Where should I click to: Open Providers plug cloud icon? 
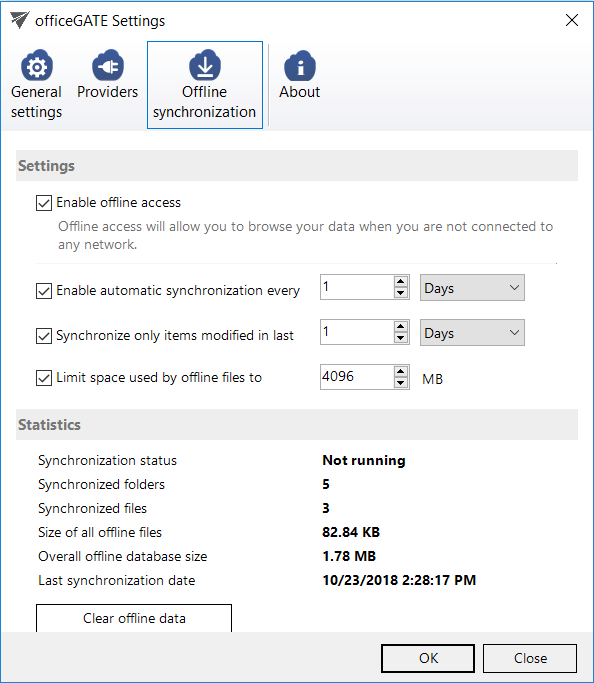108,65
